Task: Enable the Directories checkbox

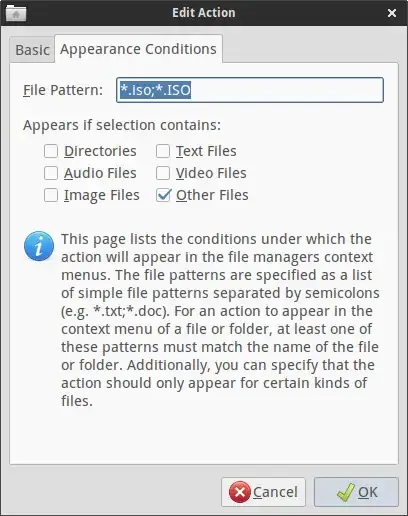Action: (x=51, y=151)
